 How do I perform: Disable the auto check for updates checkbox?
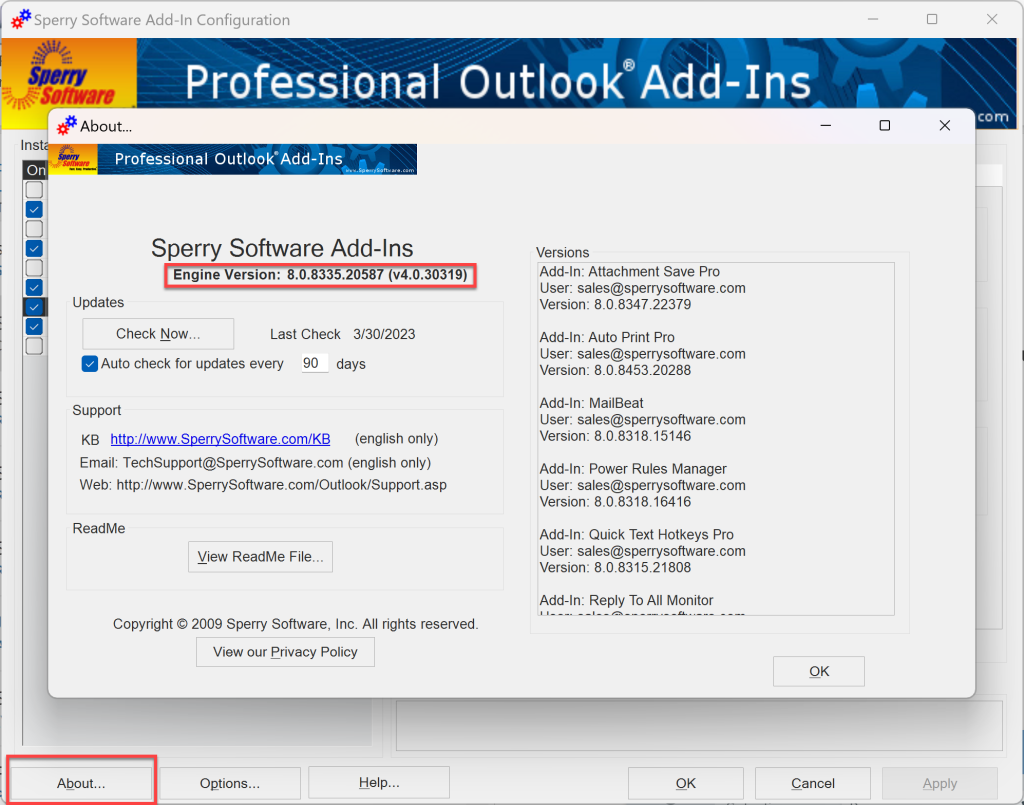(x=89, y=364)
